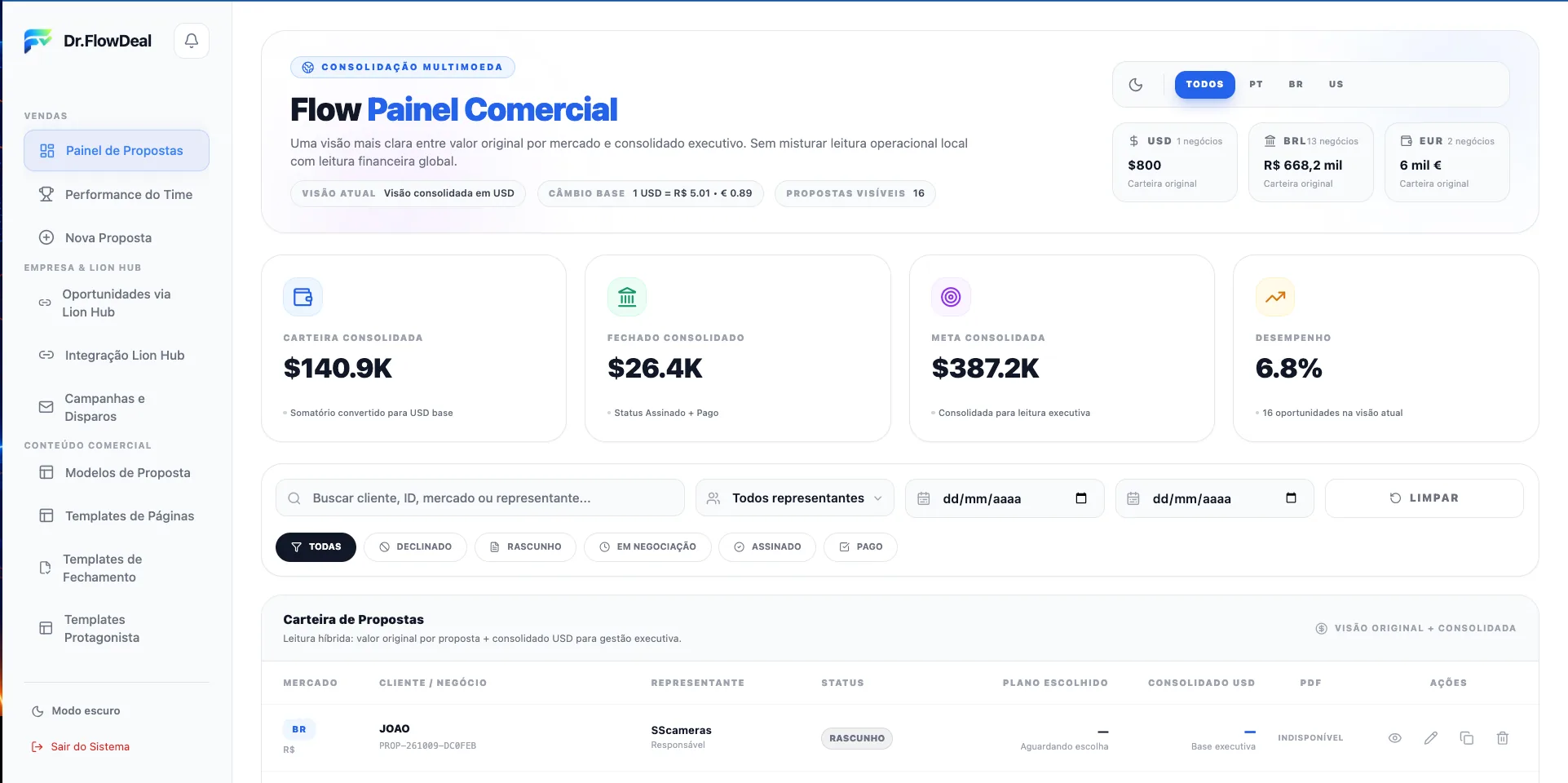Click the LIMPAR button
Image resolution: width=1568 pixels, height=783 pixels.
1424,498
